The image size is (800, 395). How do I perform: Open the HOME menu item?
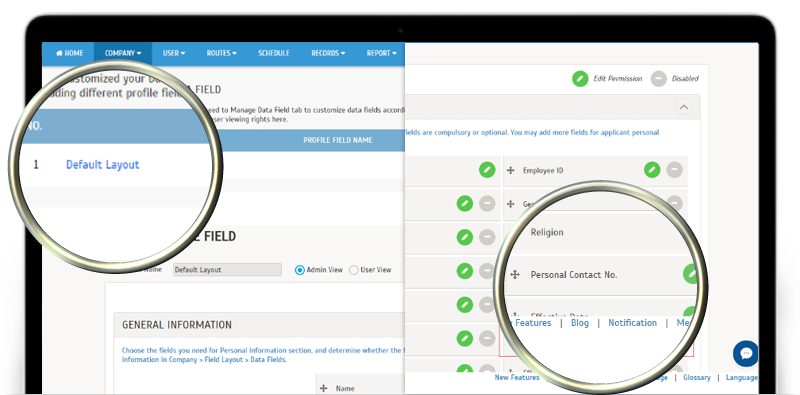coord(69,53)
